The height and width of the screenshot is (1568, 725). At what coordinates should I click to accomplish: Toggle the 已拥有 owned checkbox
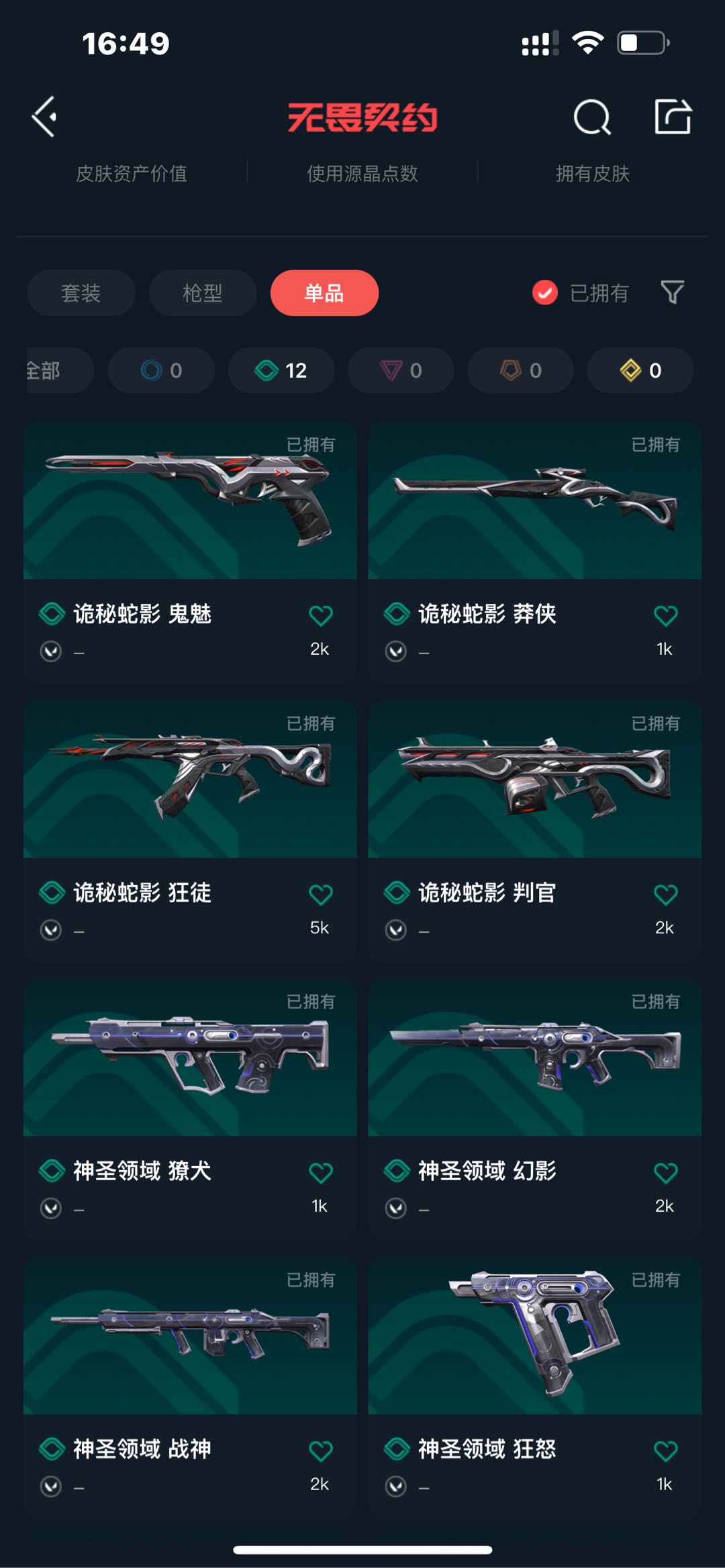(544, 293)
